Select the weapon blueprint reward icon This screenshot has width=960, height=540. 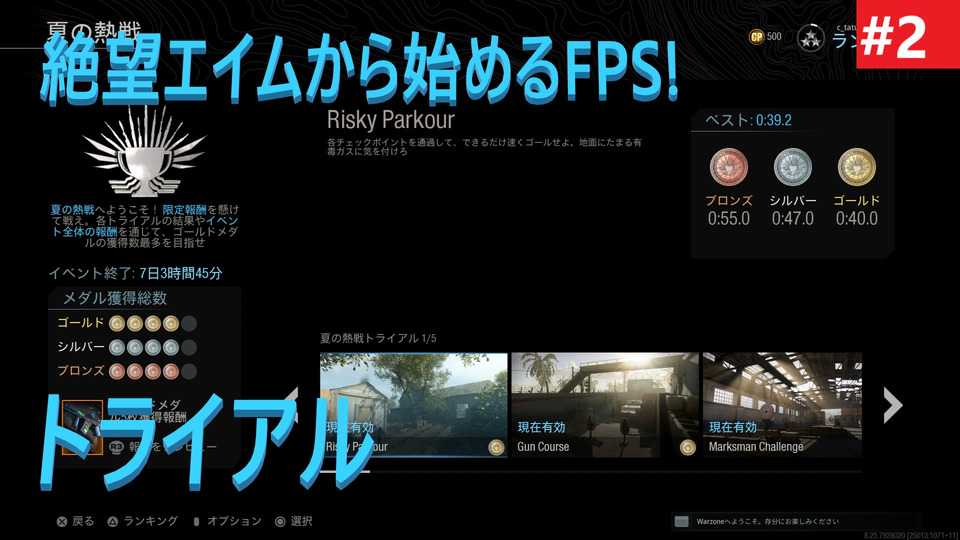[x=82, y=427]
